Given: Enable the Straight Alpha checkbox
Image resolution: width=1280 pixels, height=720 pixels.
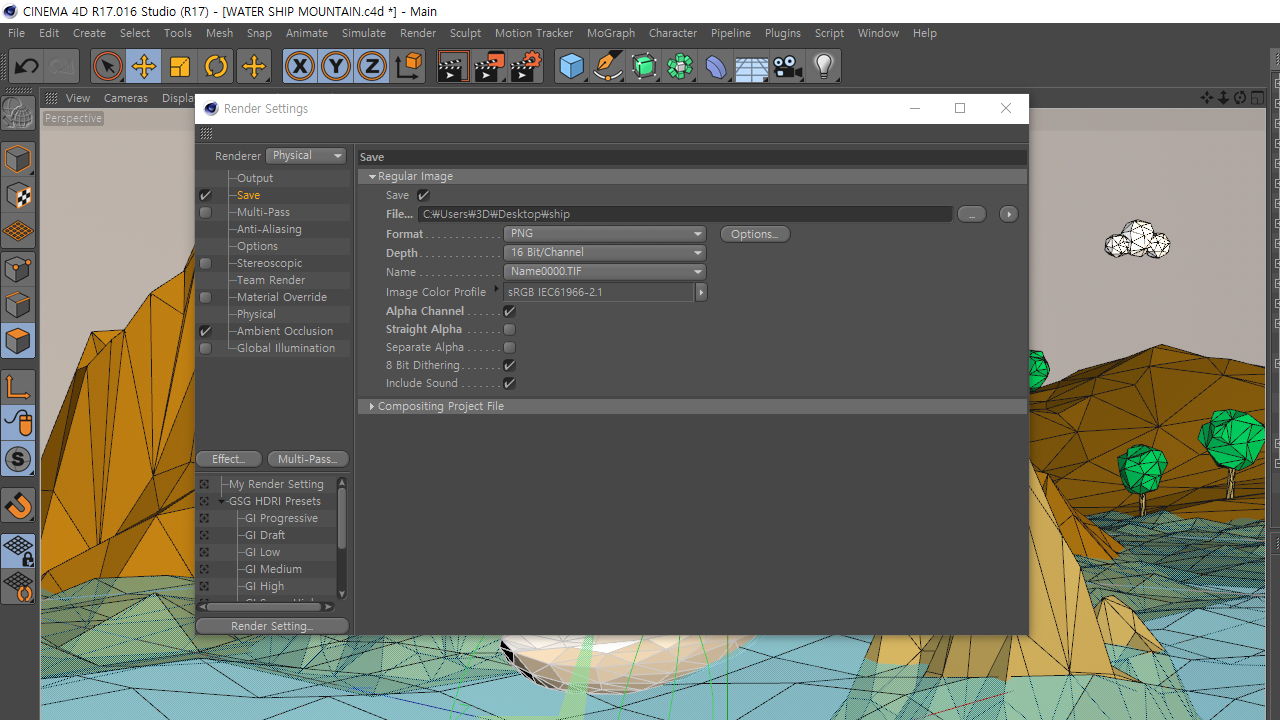Looking at the screenshot, I should click(x=509, y=329).
